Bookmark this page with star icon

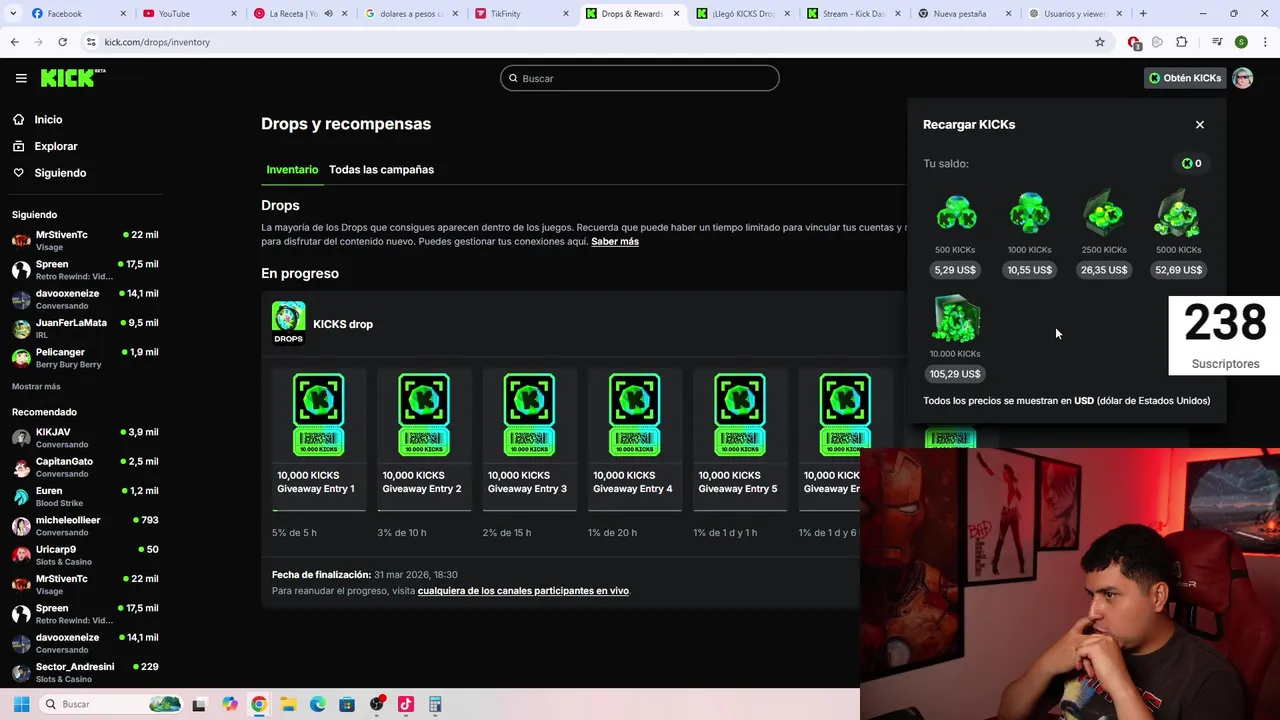(1100, 42)
